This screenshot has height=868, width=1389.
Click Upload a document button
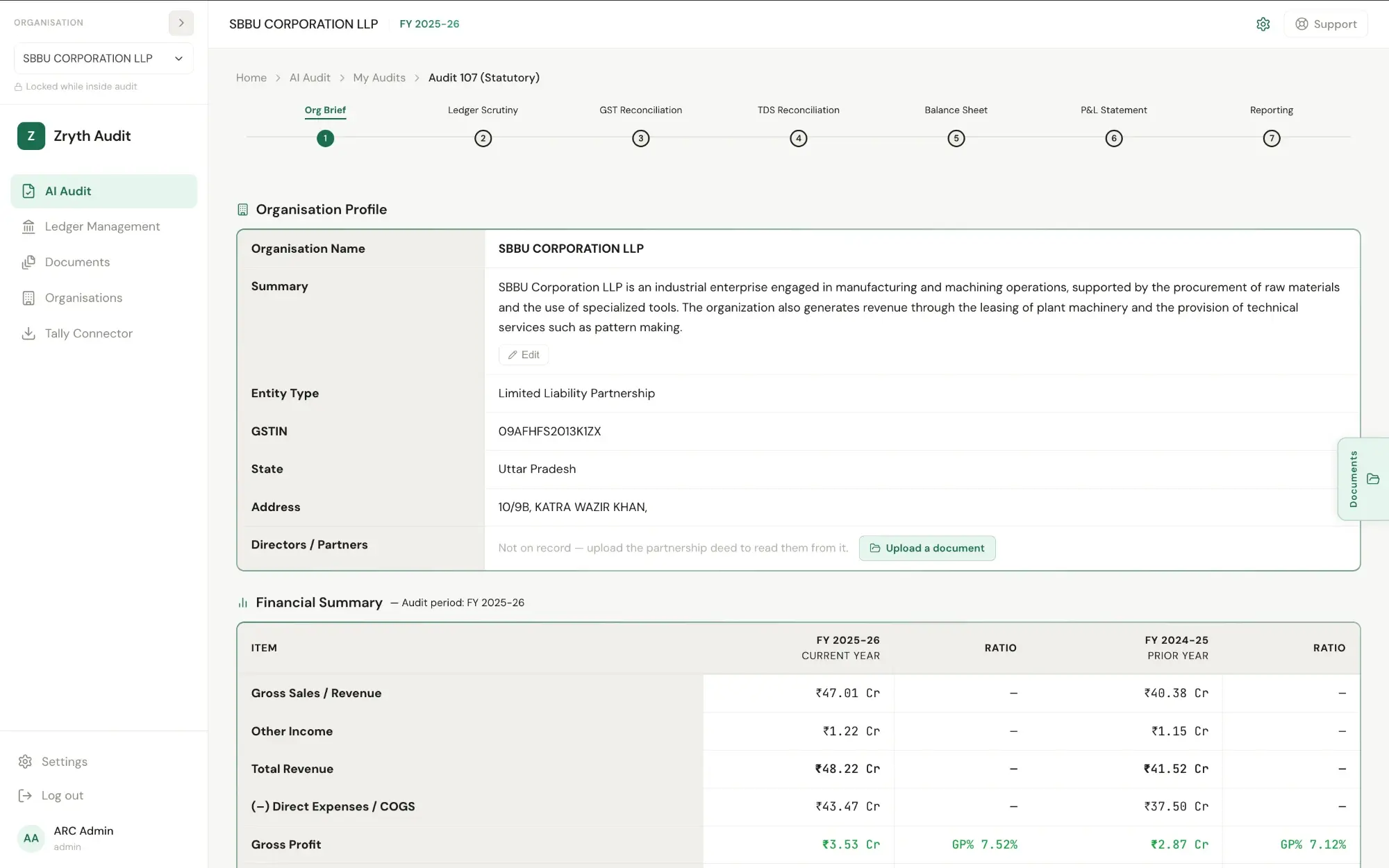tap(927, 548)
